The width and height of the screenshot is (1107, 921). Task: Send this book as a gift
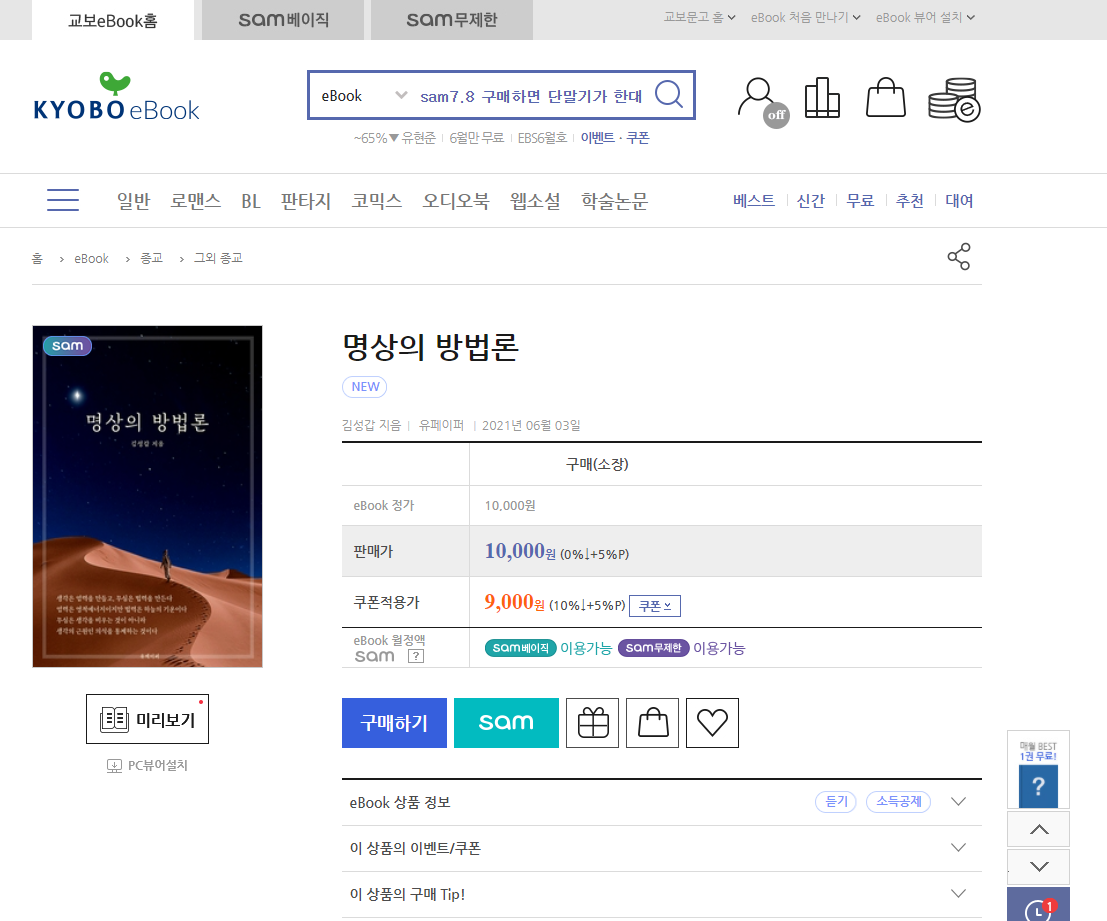click(x=592, y=723)
